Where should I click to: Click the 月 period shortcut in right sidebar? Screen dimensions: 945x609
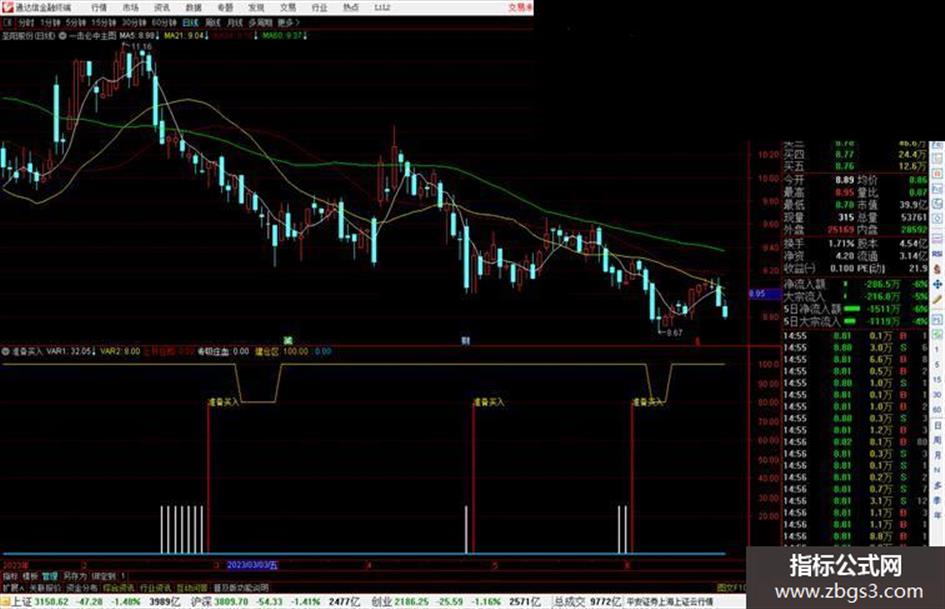pos(937,456)
